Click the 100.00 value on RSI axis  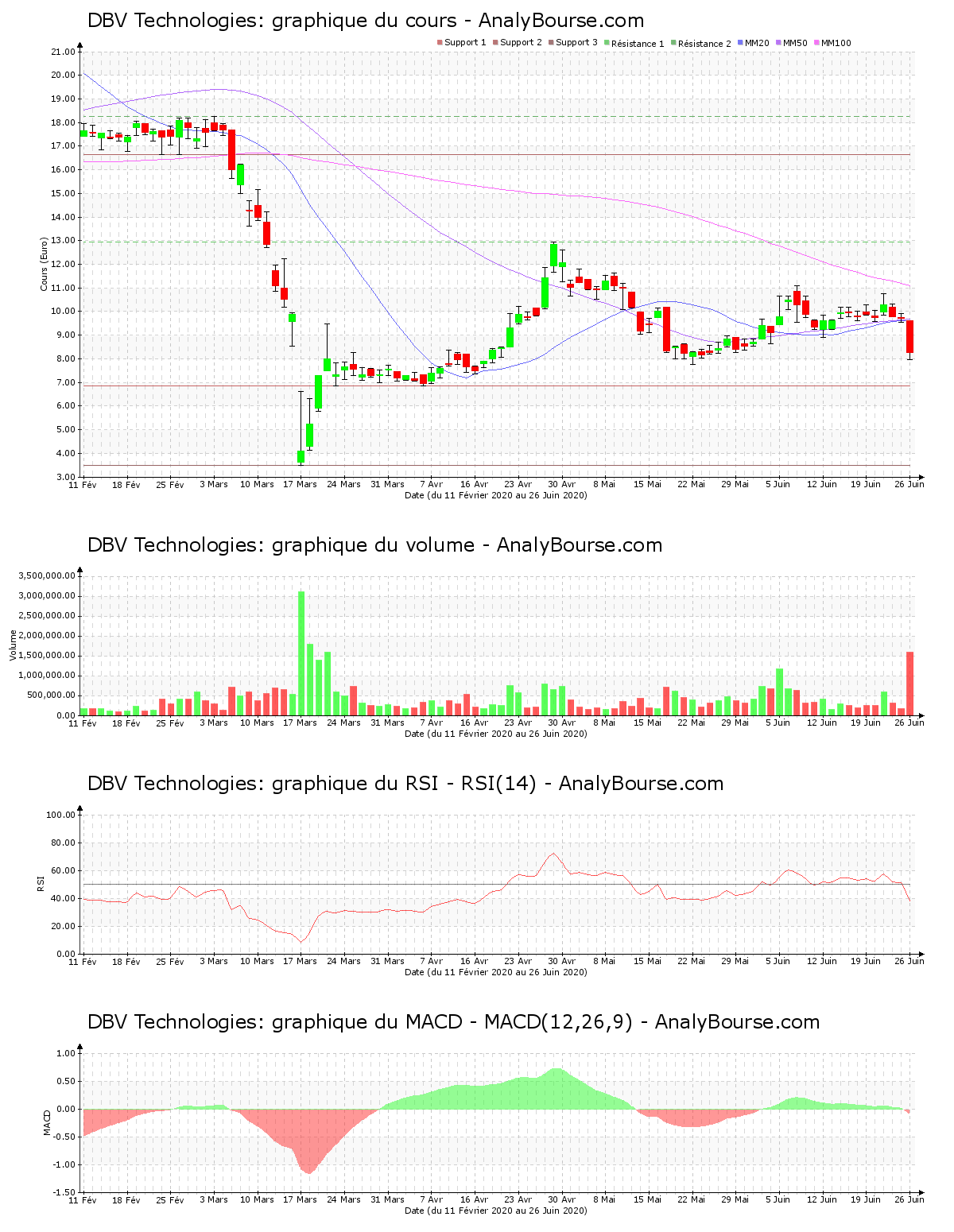(60, 815)
